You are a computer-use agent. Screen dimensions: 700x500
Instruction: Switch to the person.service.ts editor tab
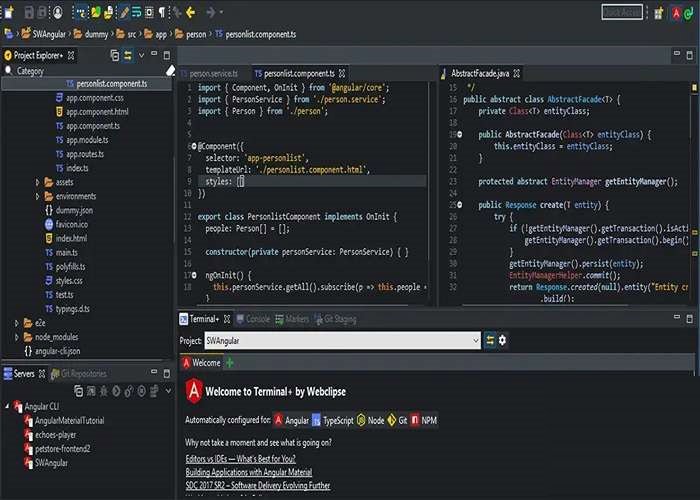click(213, 74)
